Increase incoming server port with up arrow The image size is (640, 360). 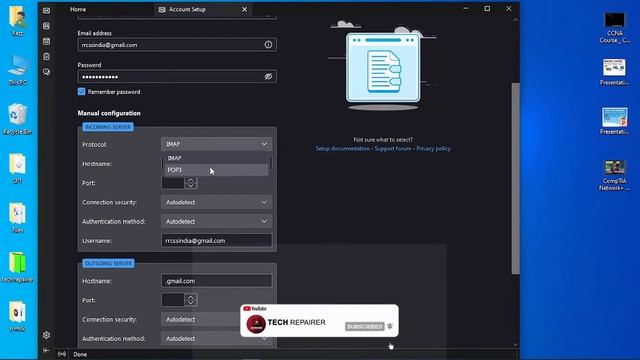click(191, 180)
